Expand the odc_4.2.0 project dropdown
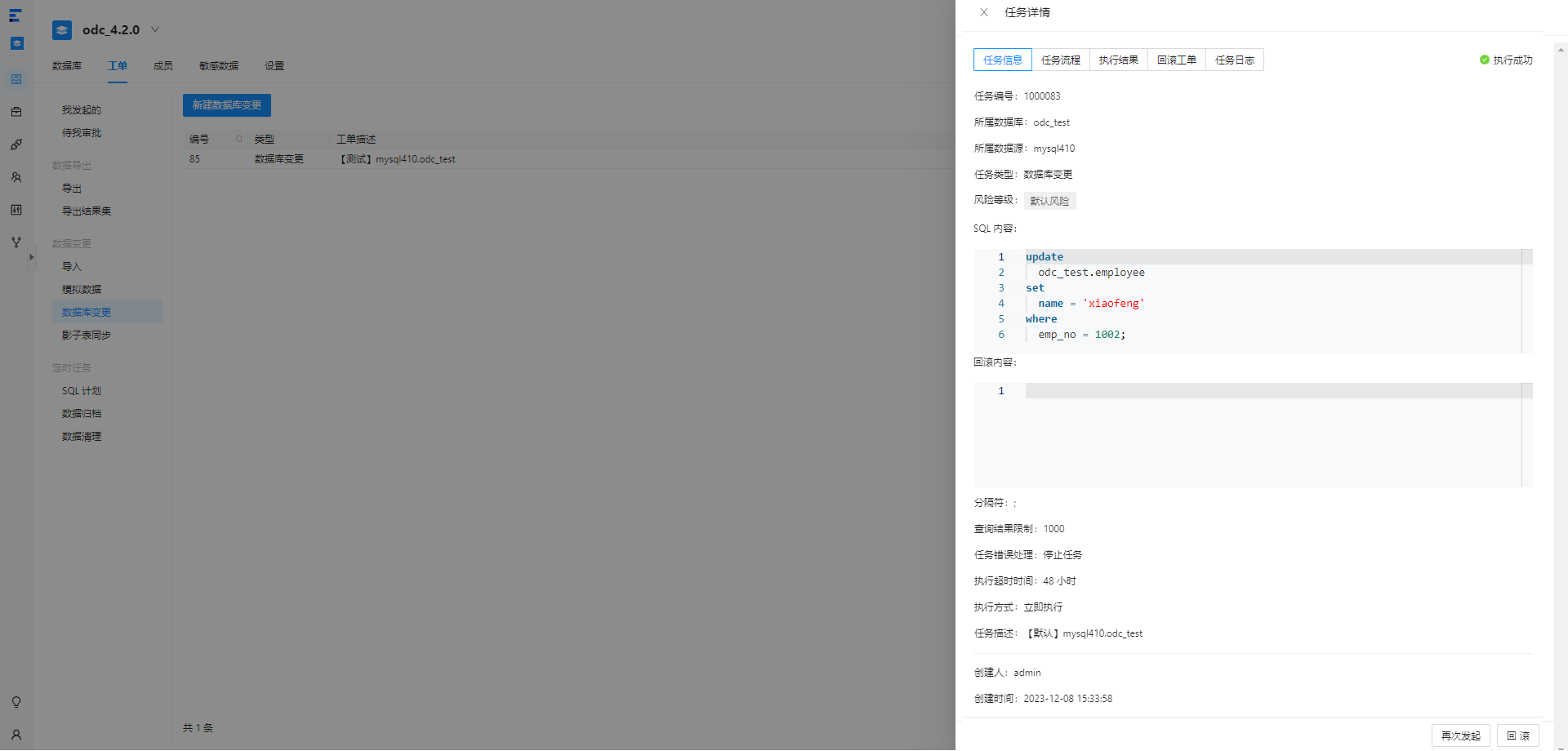 [155, 29]
